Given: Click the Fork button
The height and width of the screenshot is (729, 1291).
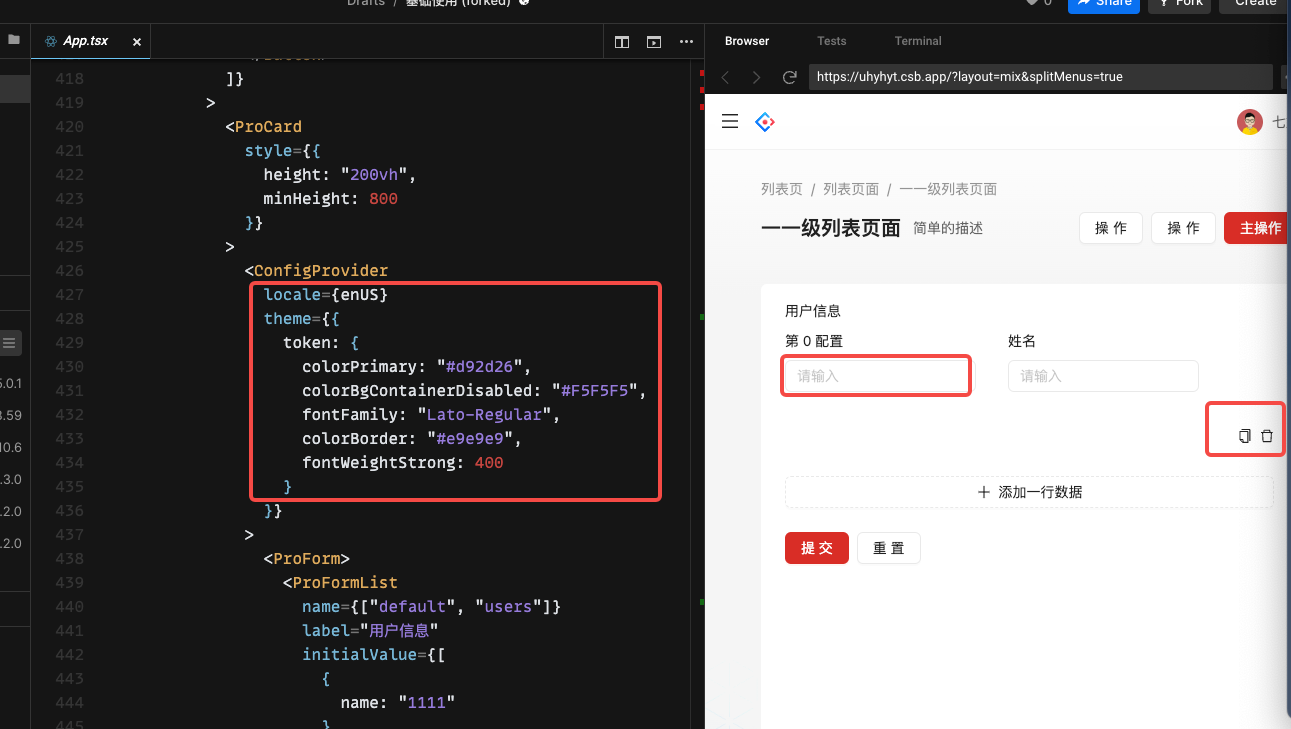Looking at the screenshot, I should click(1179, 3).
